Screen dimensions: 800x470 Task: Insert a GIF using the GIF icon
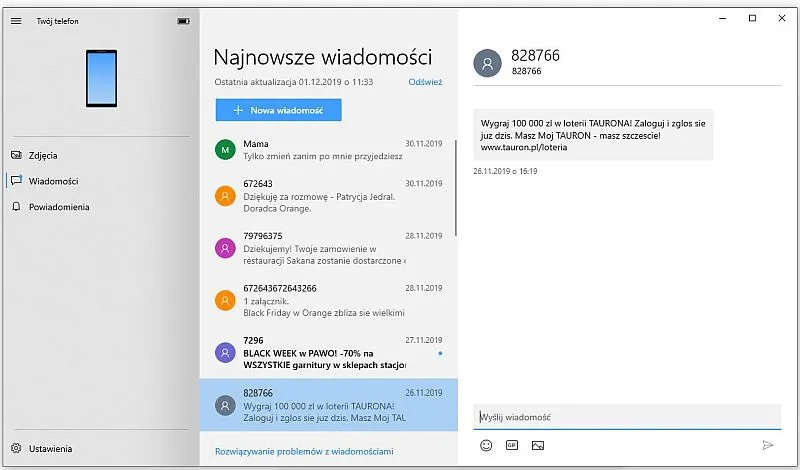click(512, 445)
